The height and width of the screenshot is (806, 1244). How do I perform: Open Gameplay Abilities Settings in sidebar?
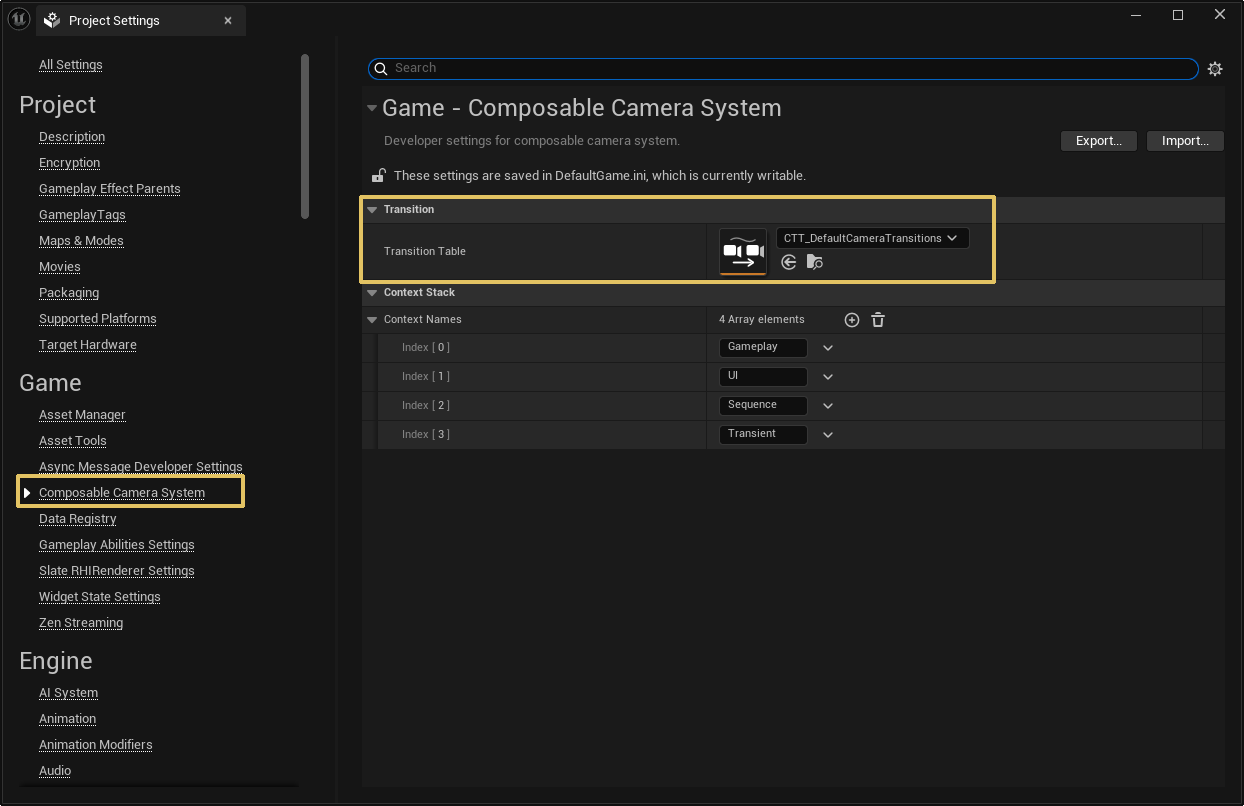click(116, 545)
